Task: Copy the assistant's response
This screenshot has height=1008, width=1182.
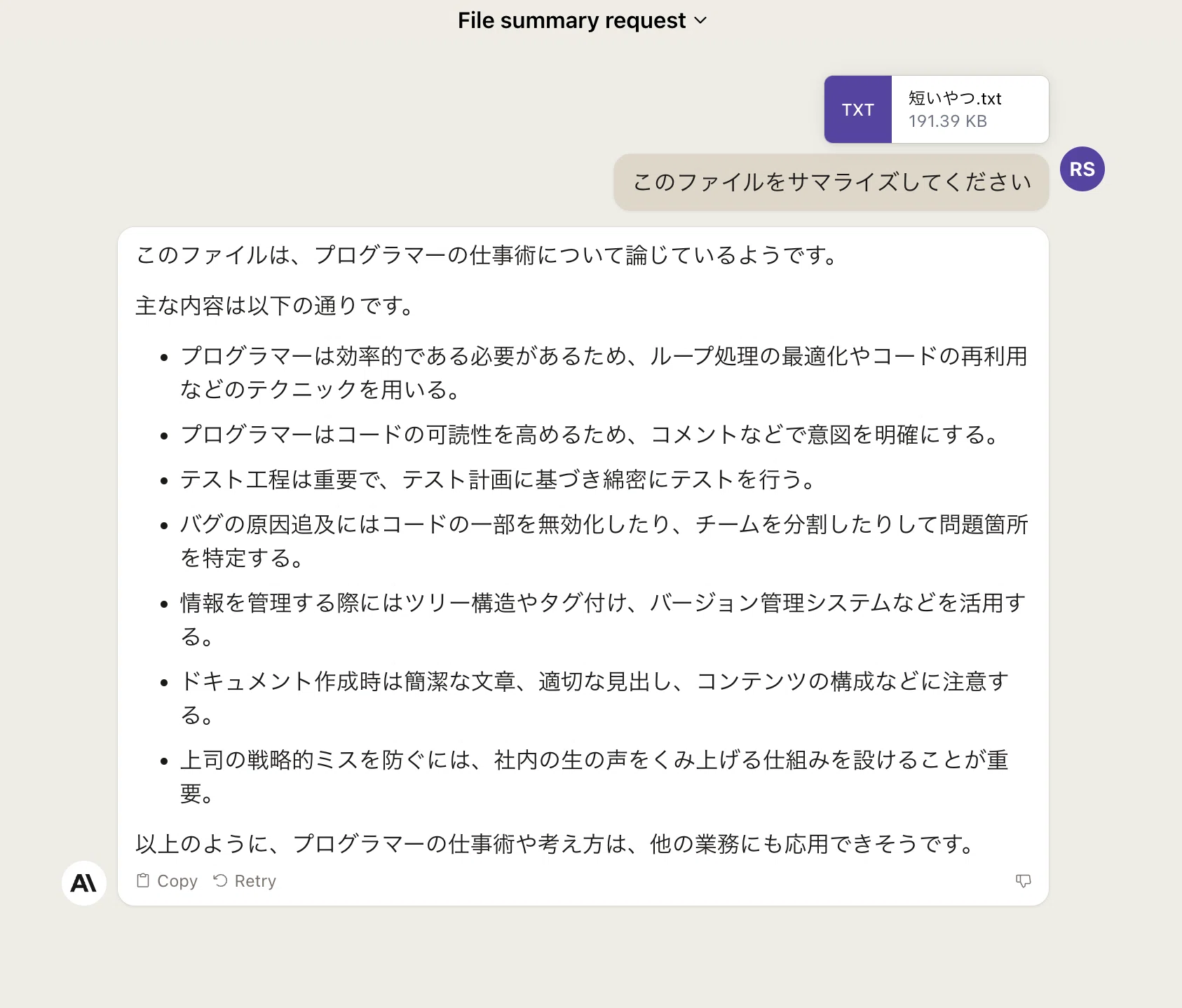Action: tap(167, 881)
